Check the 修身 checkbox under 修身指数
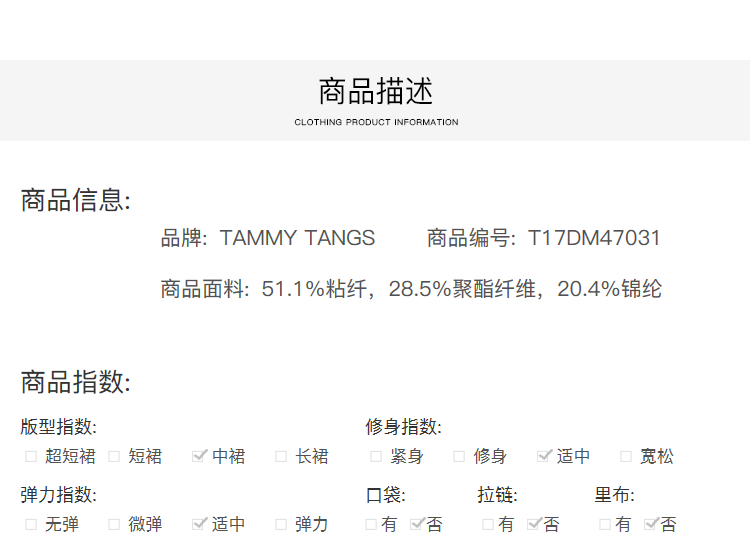Image resolution: width=750 pixels, height=536 pixels. tap(459, 457)
